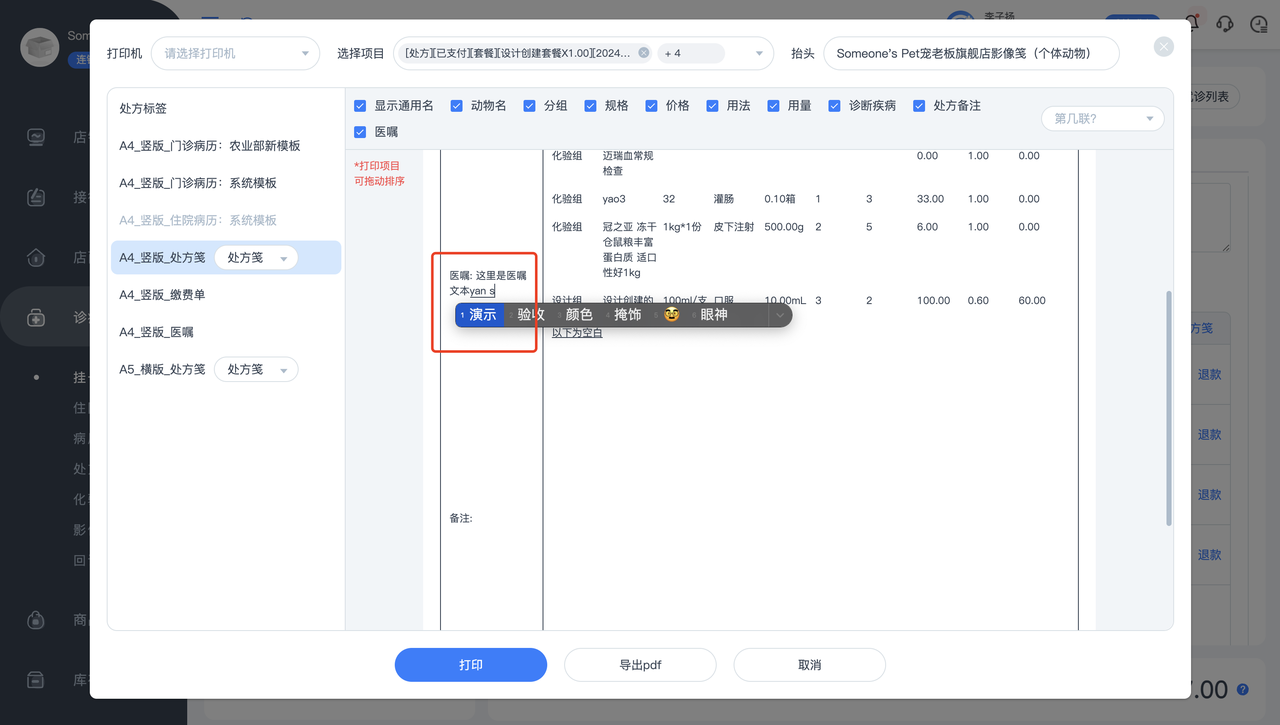Expand the 选择项目 dropdown arrow

point(759,54)
